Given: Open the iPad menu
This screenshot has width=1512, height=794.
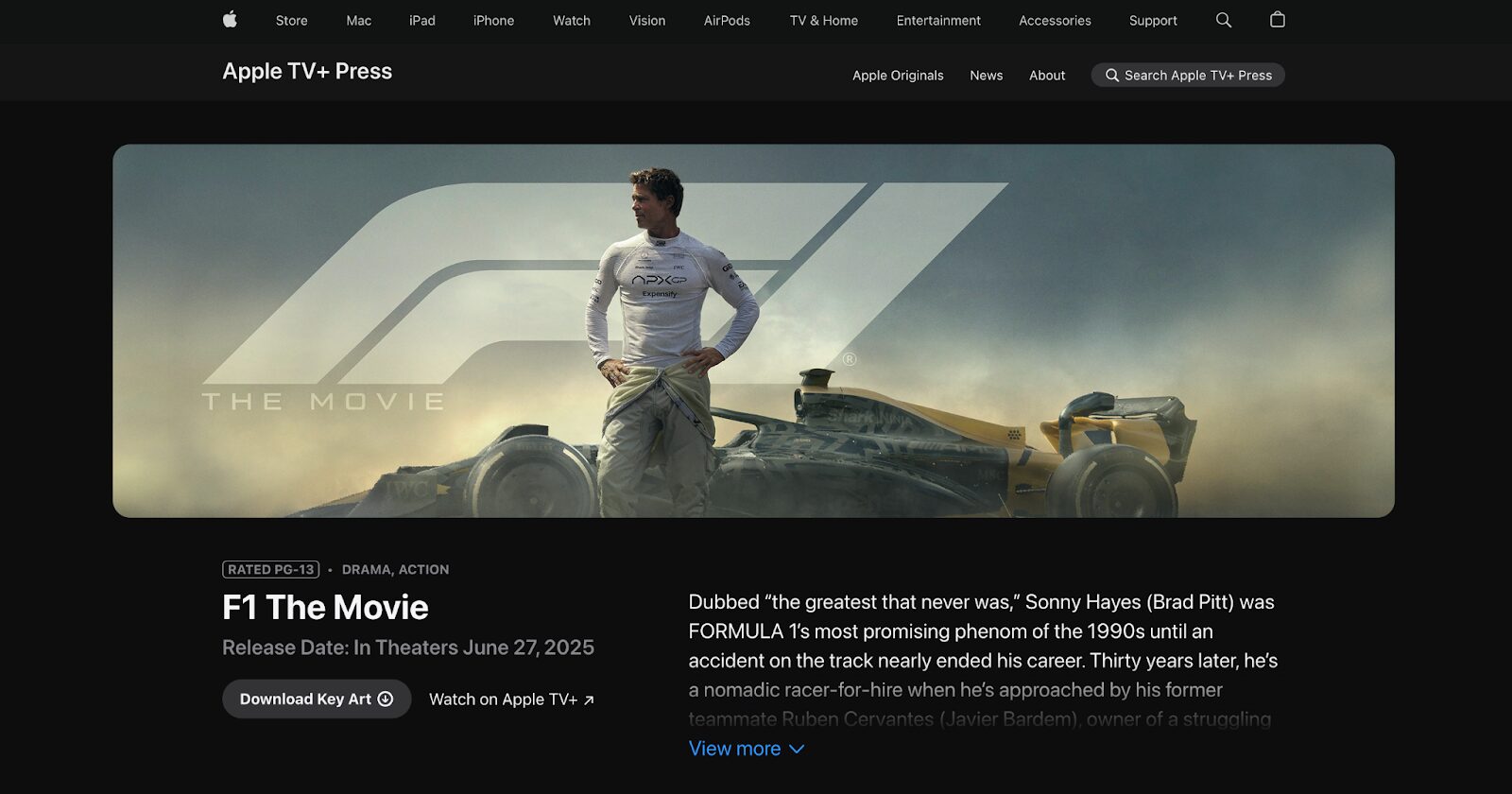Looking at the screenshot, I should tap(422, 21).
